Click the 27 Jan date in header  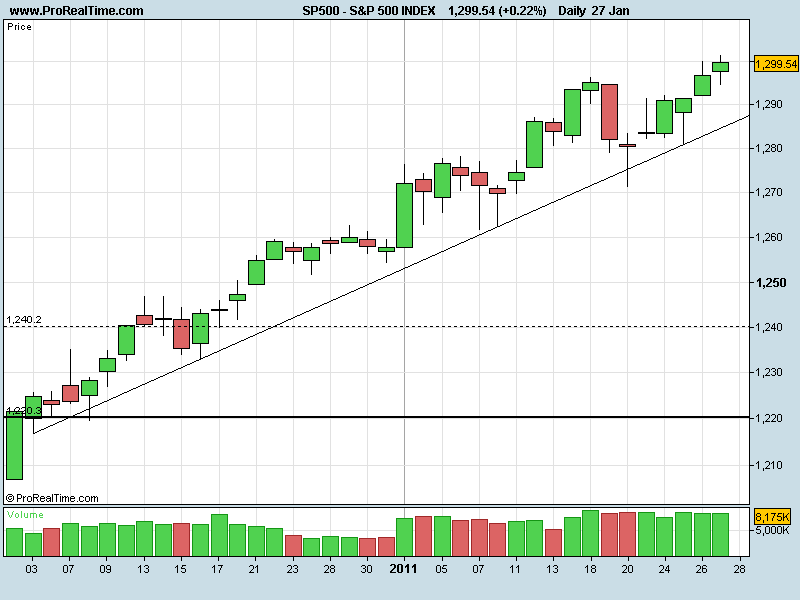[x=610, y=10]
